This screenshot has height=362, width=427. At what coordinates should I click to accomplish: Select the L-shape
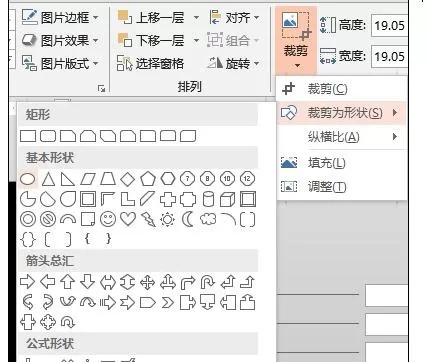(x=128, y=199)
